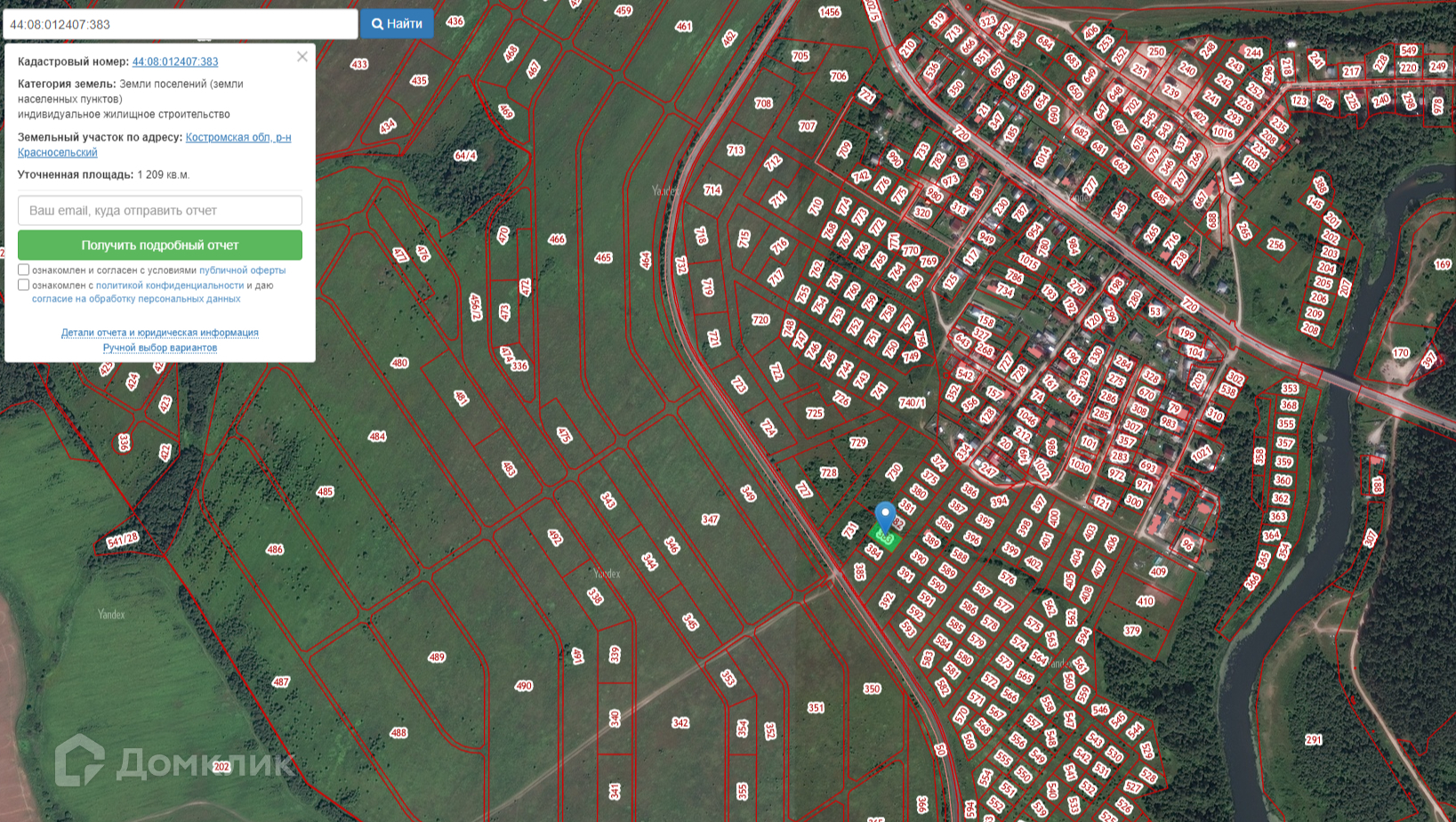The width and height of the screenshot is (1456, 822).
Task: Select parcel labeled 480 on the map
Action: click(399, 363)
